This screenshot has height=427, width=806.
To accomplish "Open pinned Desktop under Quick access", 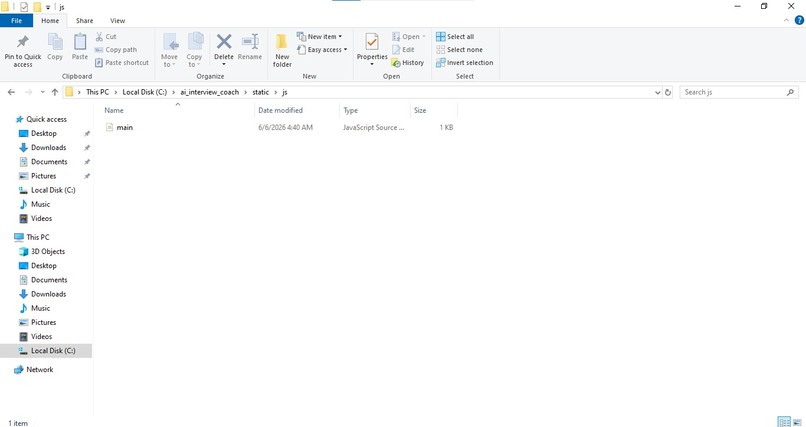I will pos(44,134).
